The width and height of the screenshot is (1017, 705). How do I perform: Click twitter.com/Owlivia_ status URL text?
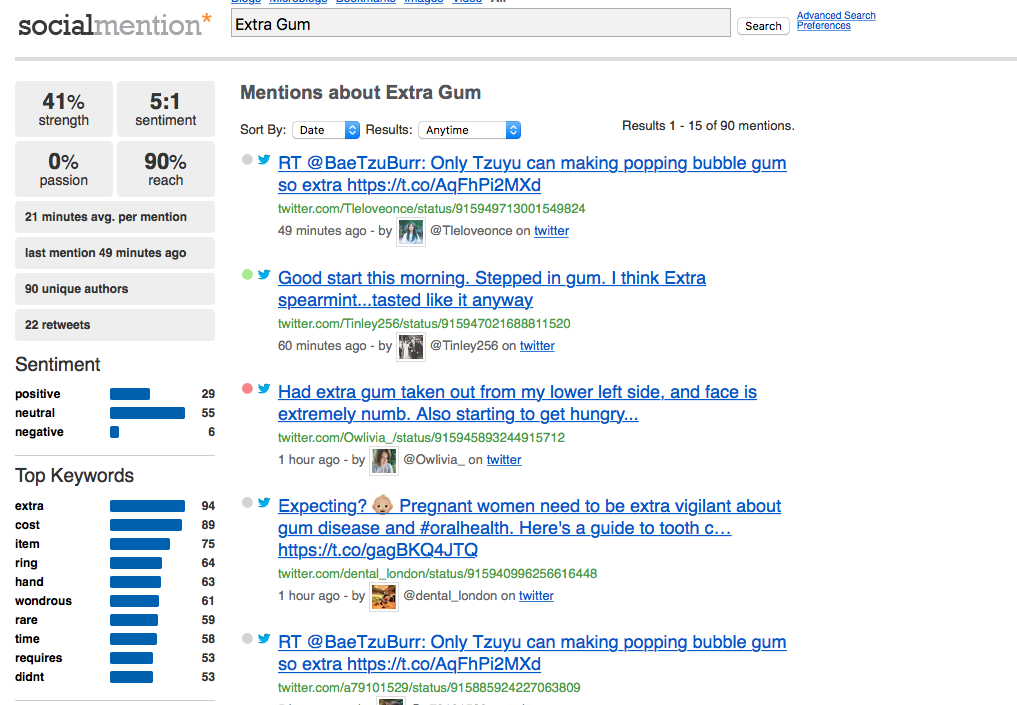click(421, 437)
